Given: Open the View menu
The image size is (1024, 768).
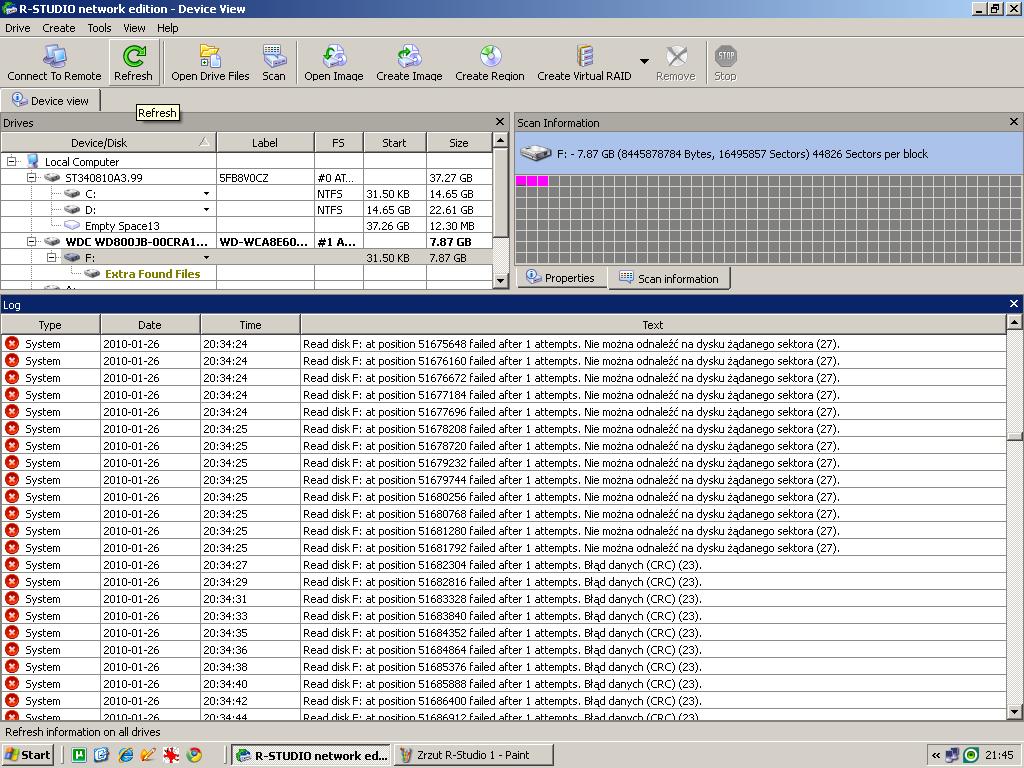Looking at the screenshot, I should coord(134,28).
